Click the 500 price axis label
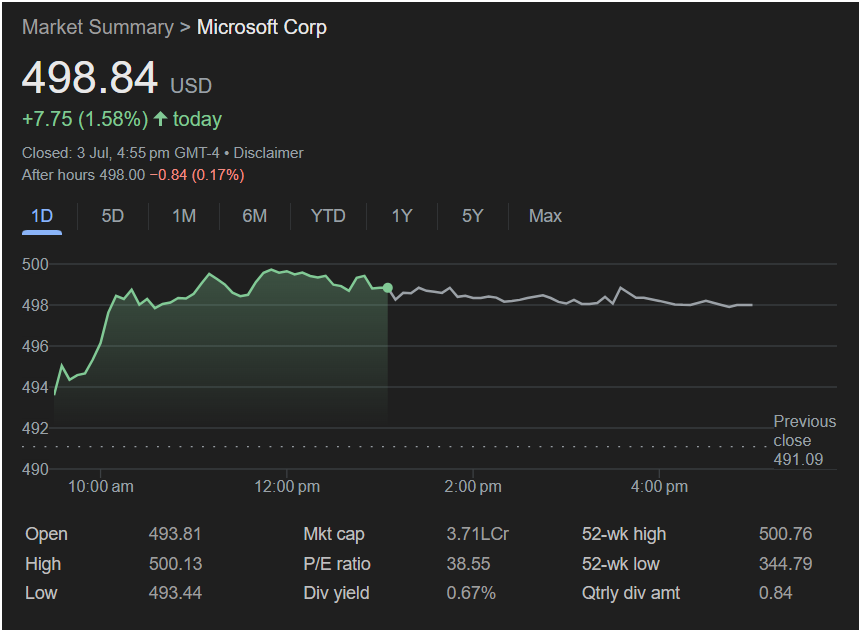The height and width of the screenshot is (632, 861). (x=35, y=264)
